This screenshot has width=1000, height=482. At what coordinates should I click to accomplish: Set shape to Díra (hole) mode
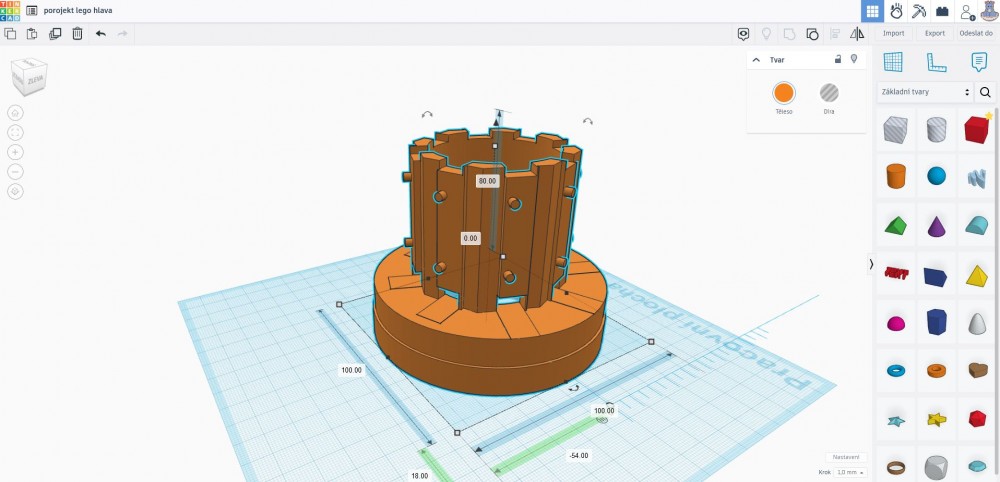(829, 93)
